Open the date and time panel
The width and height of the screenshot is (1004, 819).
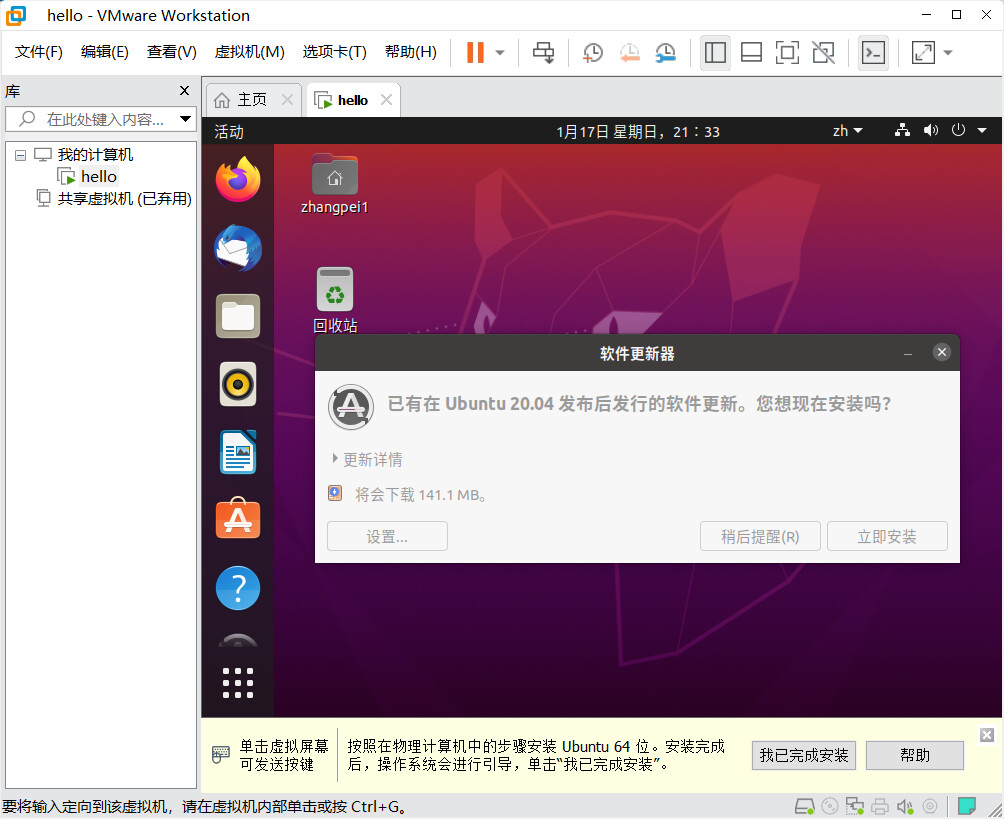point(638,132)
